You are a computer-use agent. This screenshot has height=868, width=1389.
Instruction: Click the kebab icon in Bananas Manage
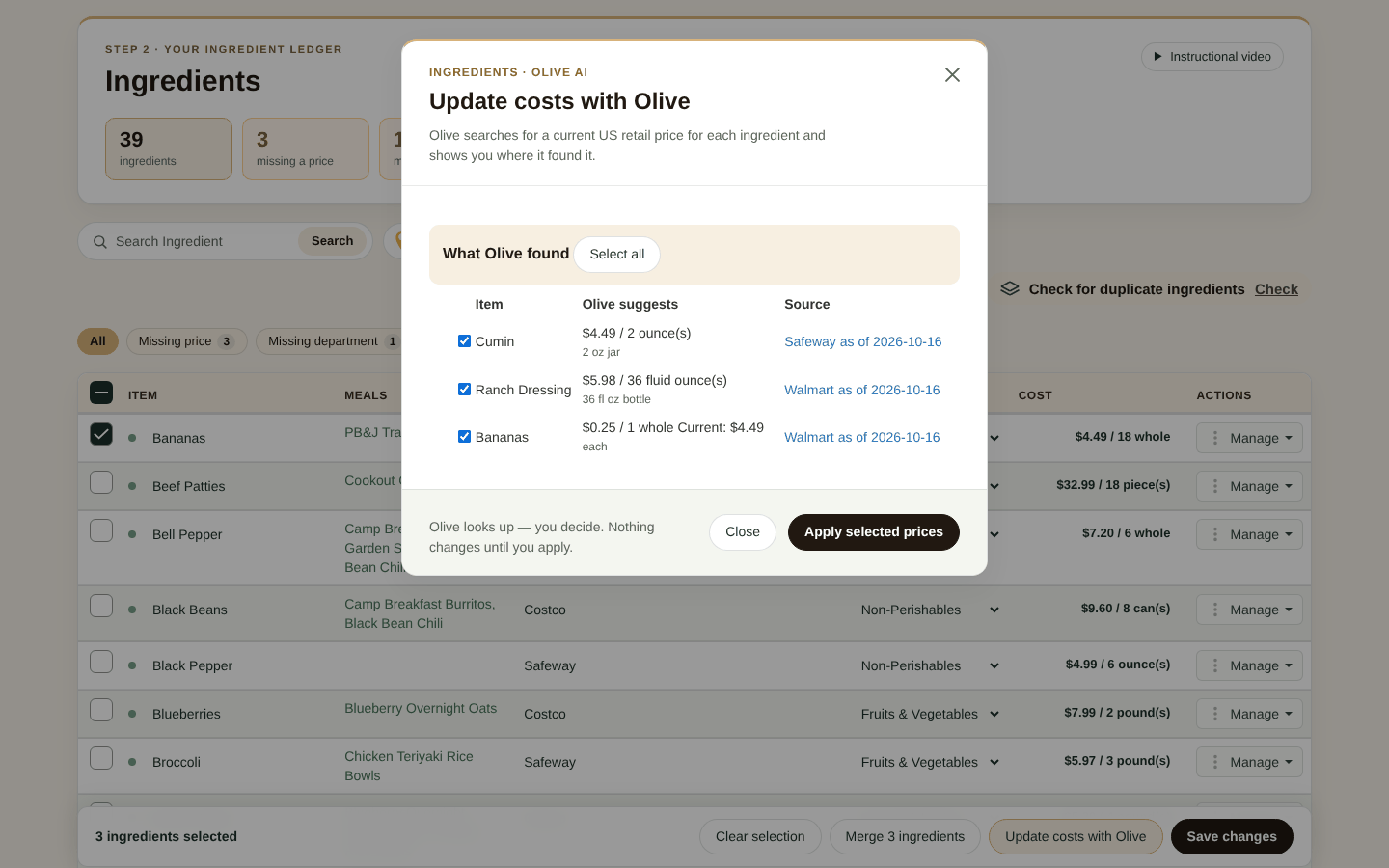(1215, 438)
